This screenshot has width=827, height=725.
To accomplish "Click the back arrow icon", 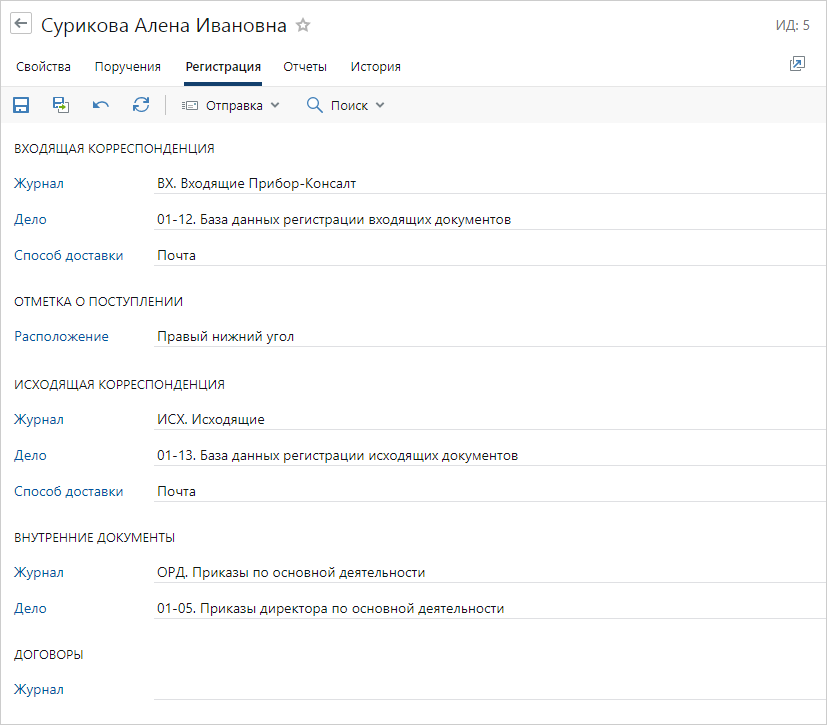I will point(21,24).
